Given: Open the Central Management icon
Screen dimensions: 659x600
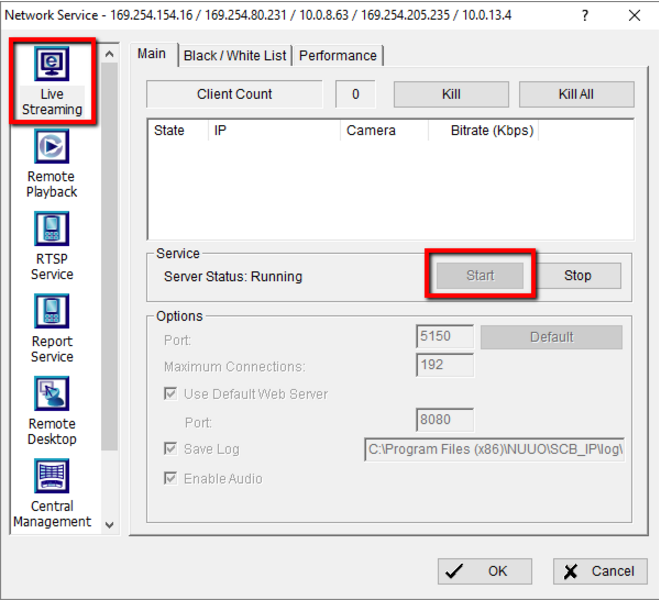Looking at the screenshot, I should (x=51, y=478).
